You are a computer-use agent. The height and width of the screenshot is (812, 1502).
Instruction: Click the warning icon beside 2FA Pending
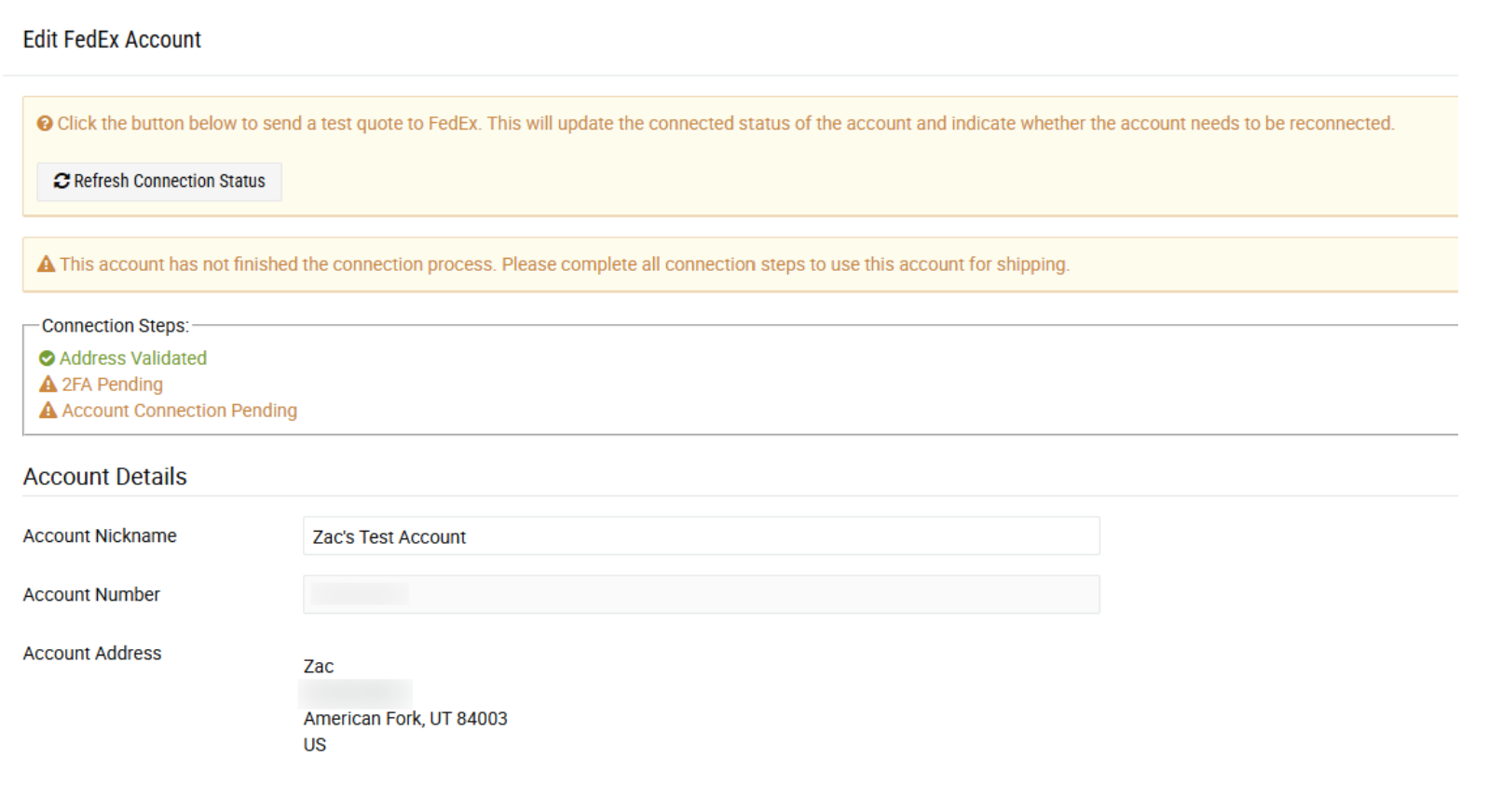pos(48,385)
